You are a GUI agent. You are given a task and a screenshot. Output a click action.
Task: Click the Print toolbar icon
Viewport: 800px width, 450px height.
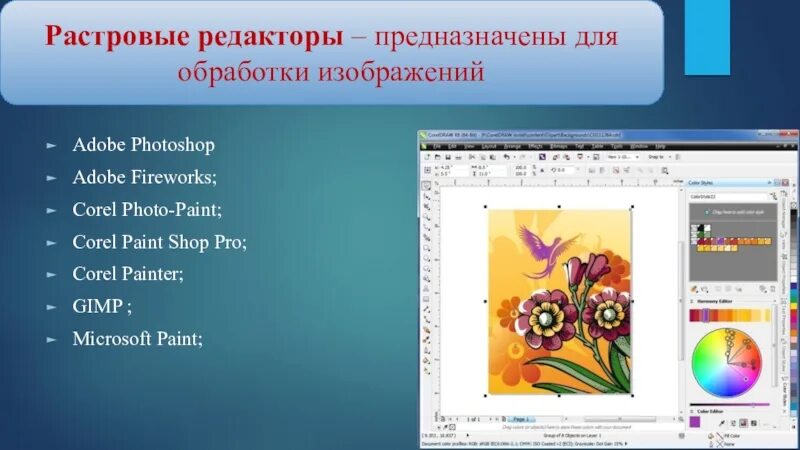(459, 157)
